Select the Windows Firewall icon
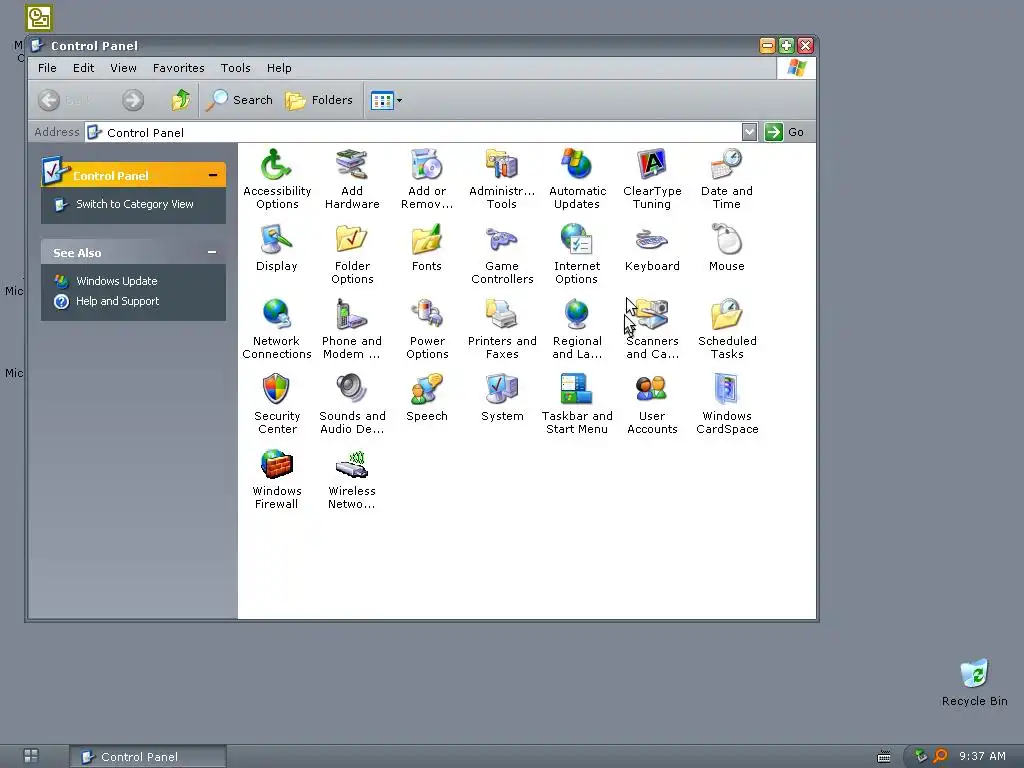Screen dimensions: 1024x768 (277, 479)
